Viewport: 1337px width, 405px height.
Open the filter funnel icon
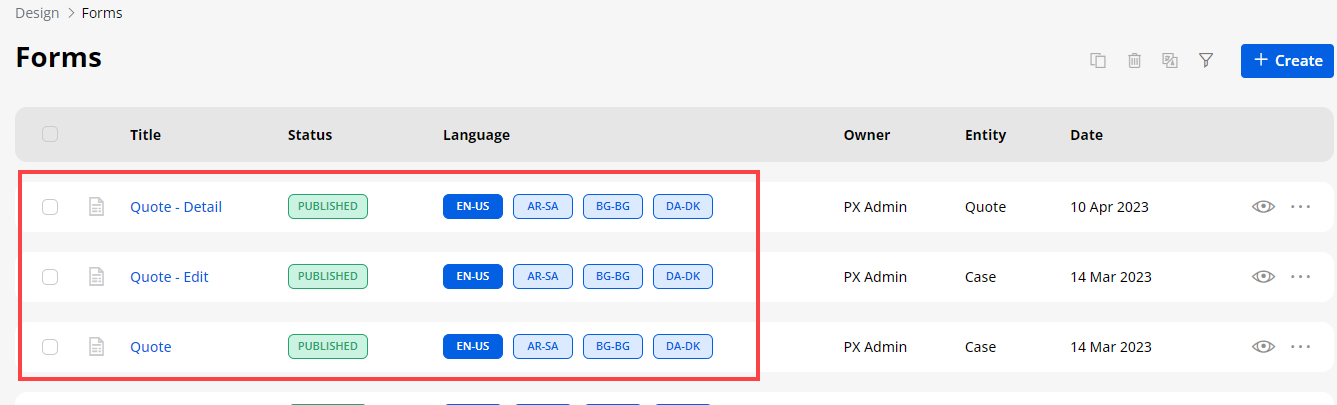coord(1206,61)
